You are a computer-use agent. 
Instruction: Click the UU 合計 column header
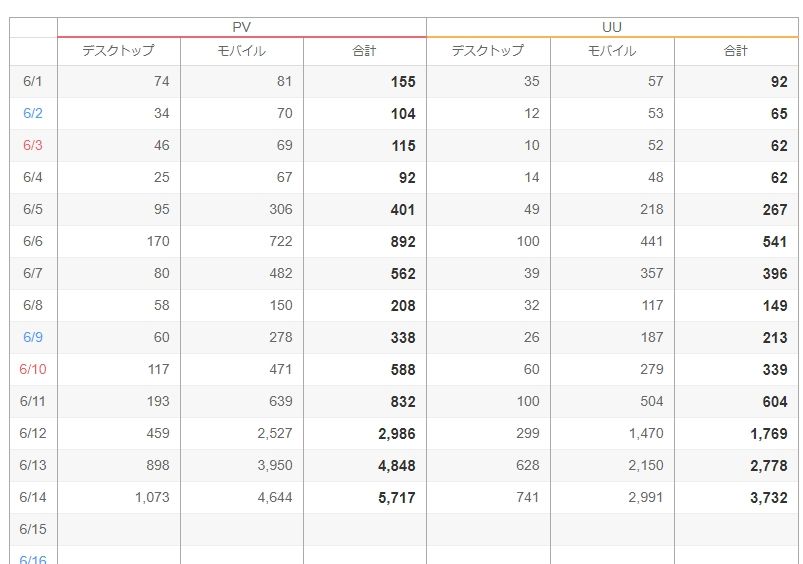click(735, 51)
